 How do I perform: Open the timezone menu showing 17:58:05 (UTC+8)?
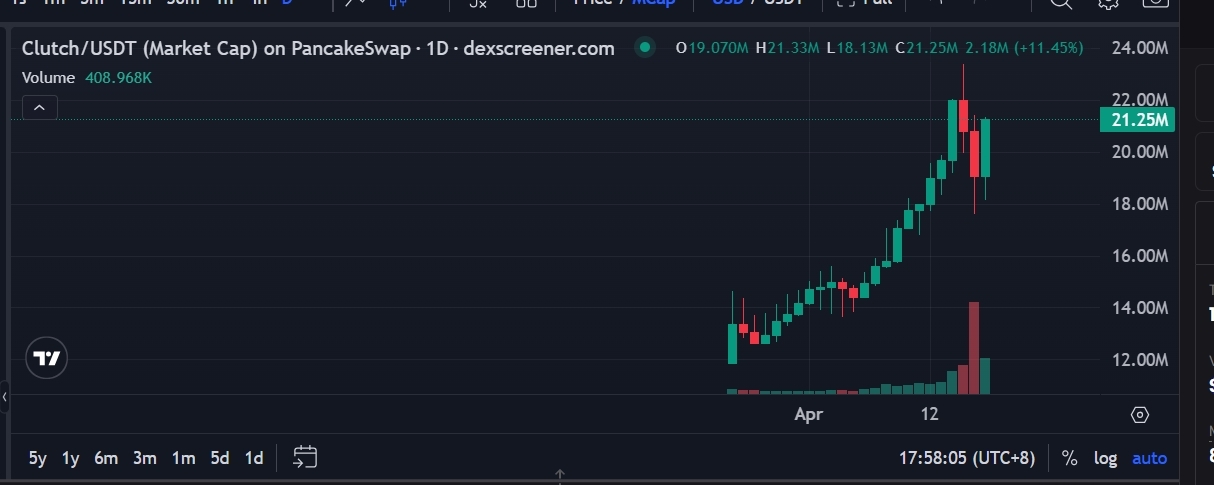[968, 458]
